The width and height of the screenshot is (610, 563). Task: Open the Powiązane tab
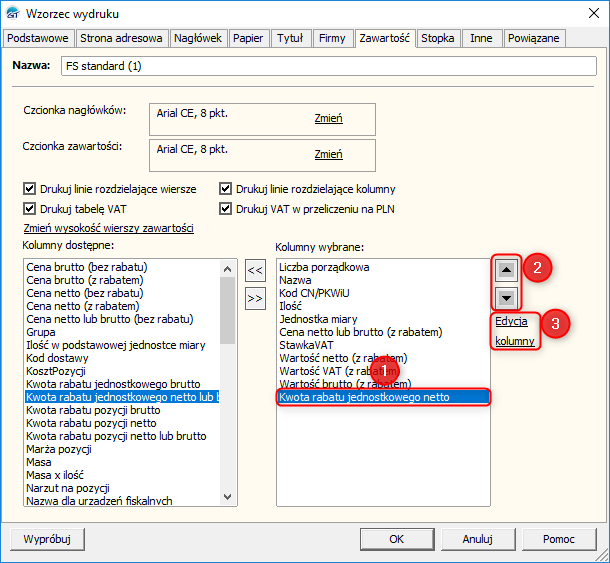534,38
